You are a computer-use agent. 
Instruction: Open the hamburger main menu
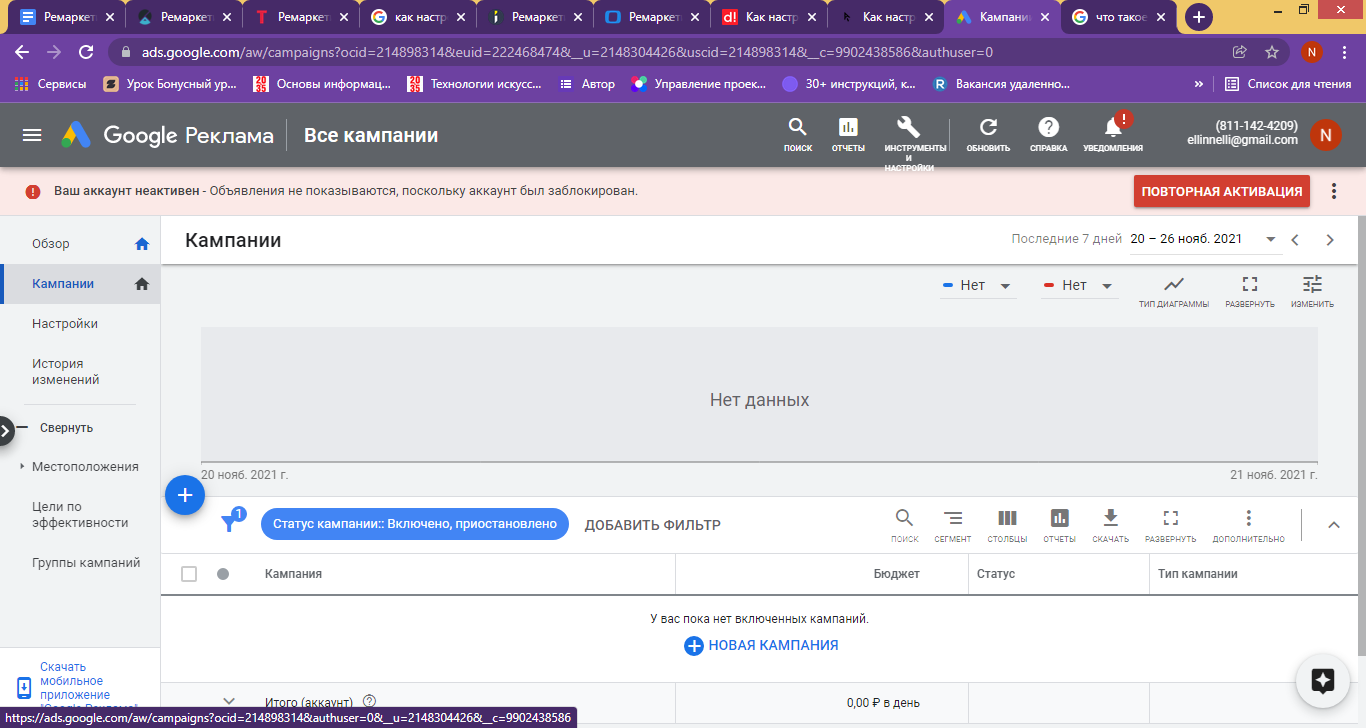(x=32, y=135)
